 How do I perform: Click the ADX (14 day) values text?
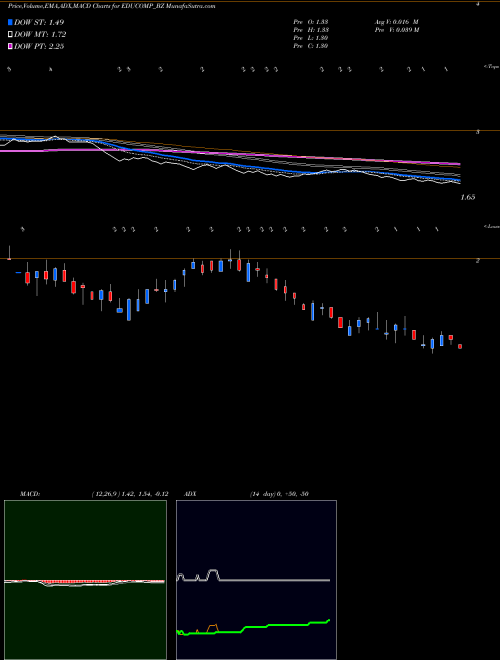(x=279, y=494)
